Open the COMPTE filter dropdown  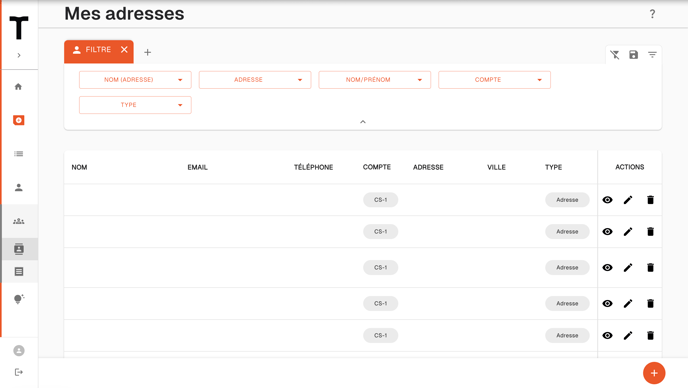494,80
